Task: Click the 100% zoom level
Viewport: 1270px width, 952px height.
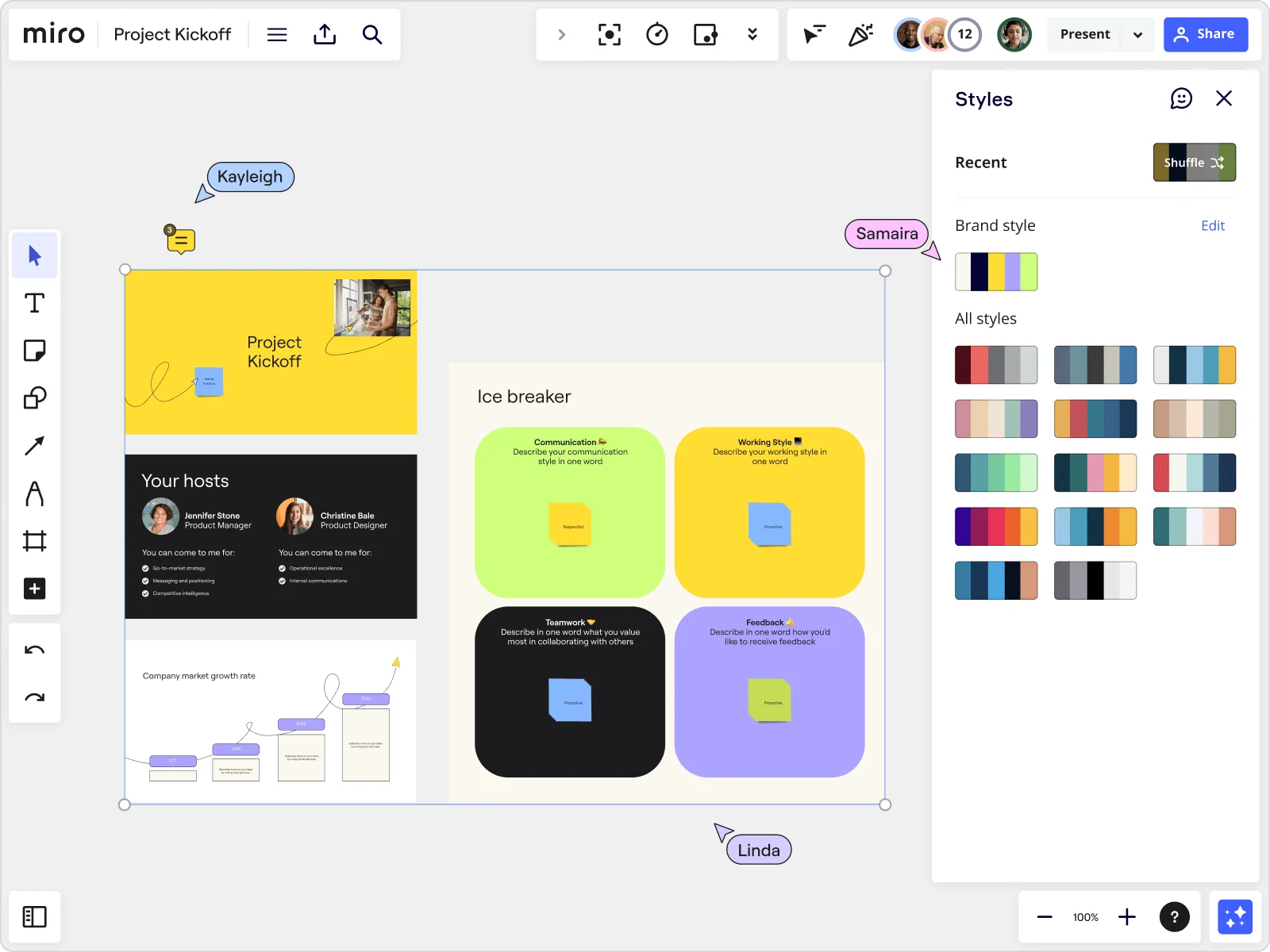Action: [1086, 917]
